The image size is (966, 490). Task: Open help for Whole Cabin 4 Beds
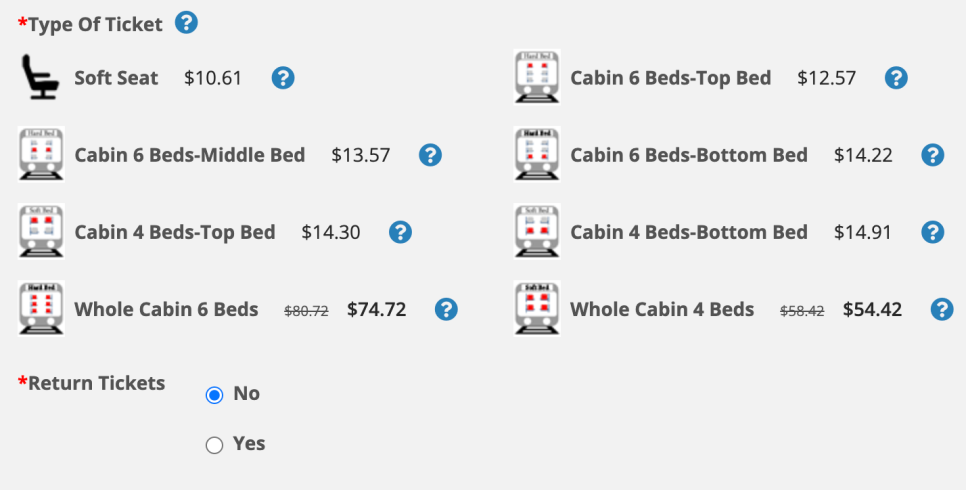[x=942, y=309]
